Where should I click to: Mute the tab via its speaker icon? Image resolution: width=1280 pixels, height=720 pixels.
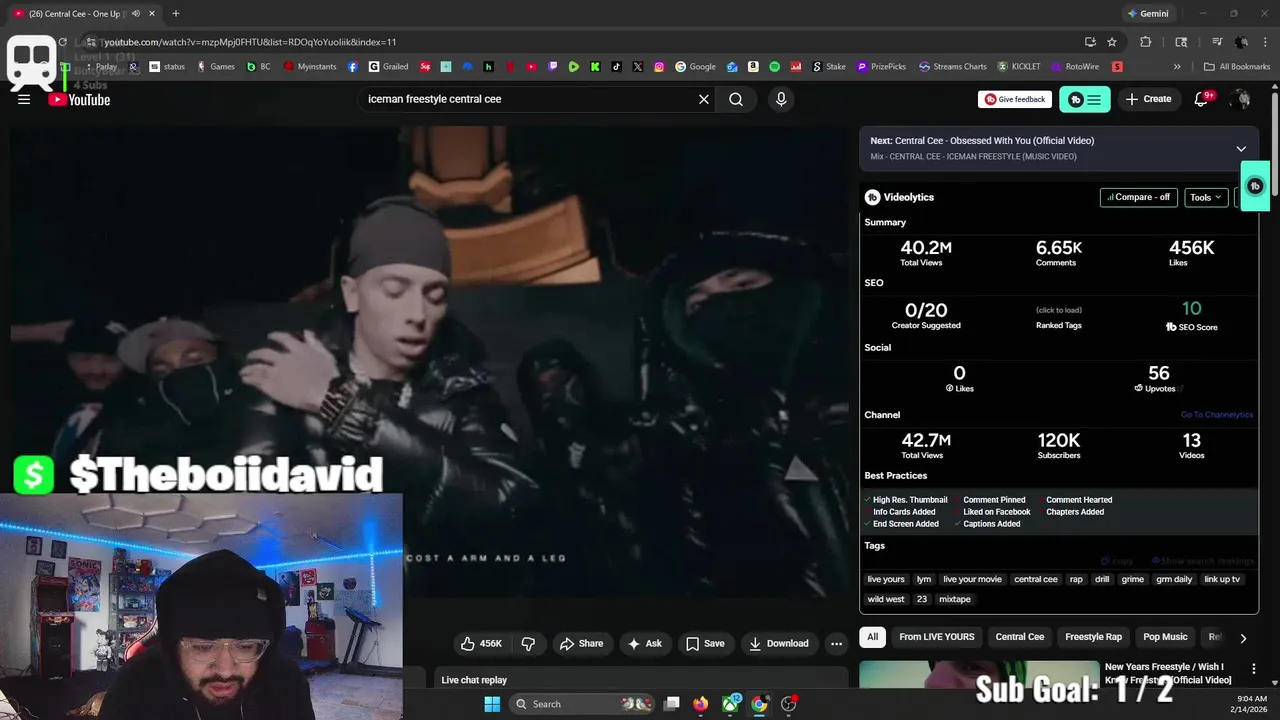(135, 13)
